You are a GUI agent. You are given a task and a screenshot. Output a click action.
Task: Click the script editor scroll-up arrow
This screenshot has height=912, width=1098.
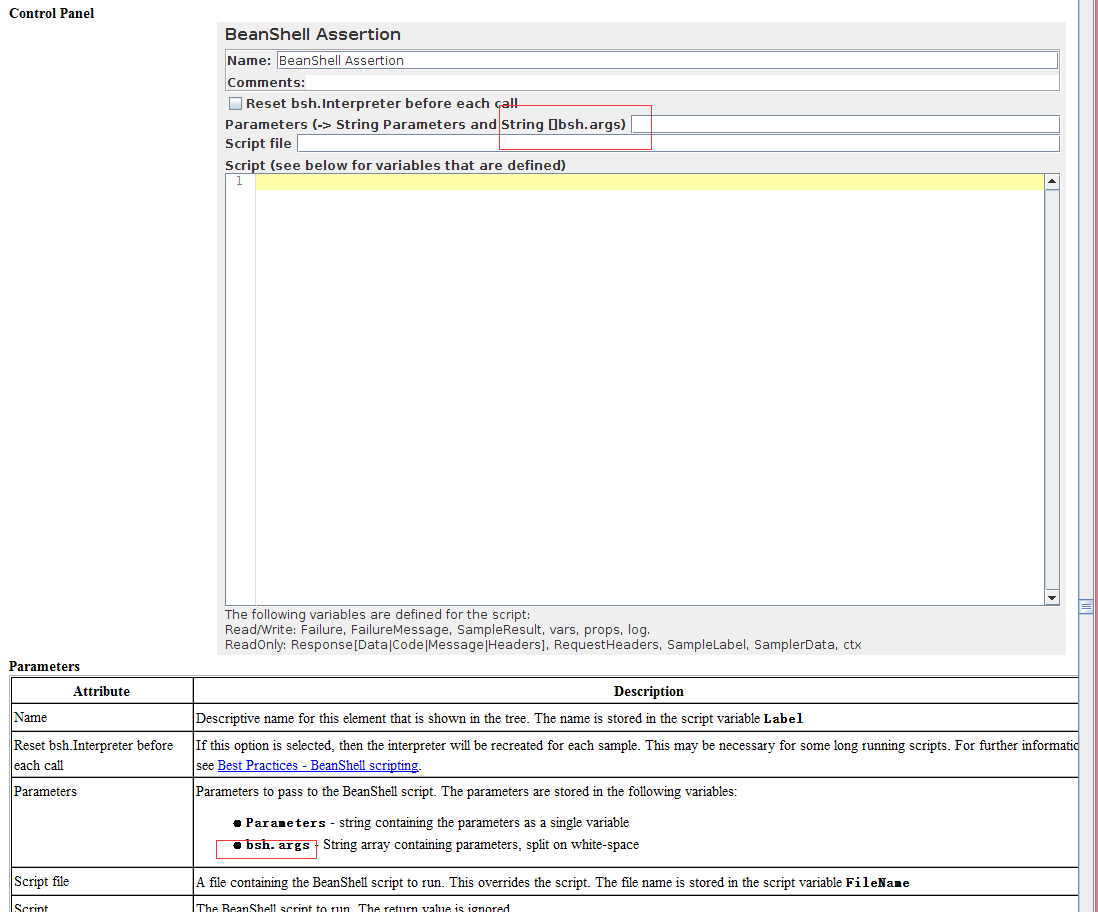point(1051,181)
